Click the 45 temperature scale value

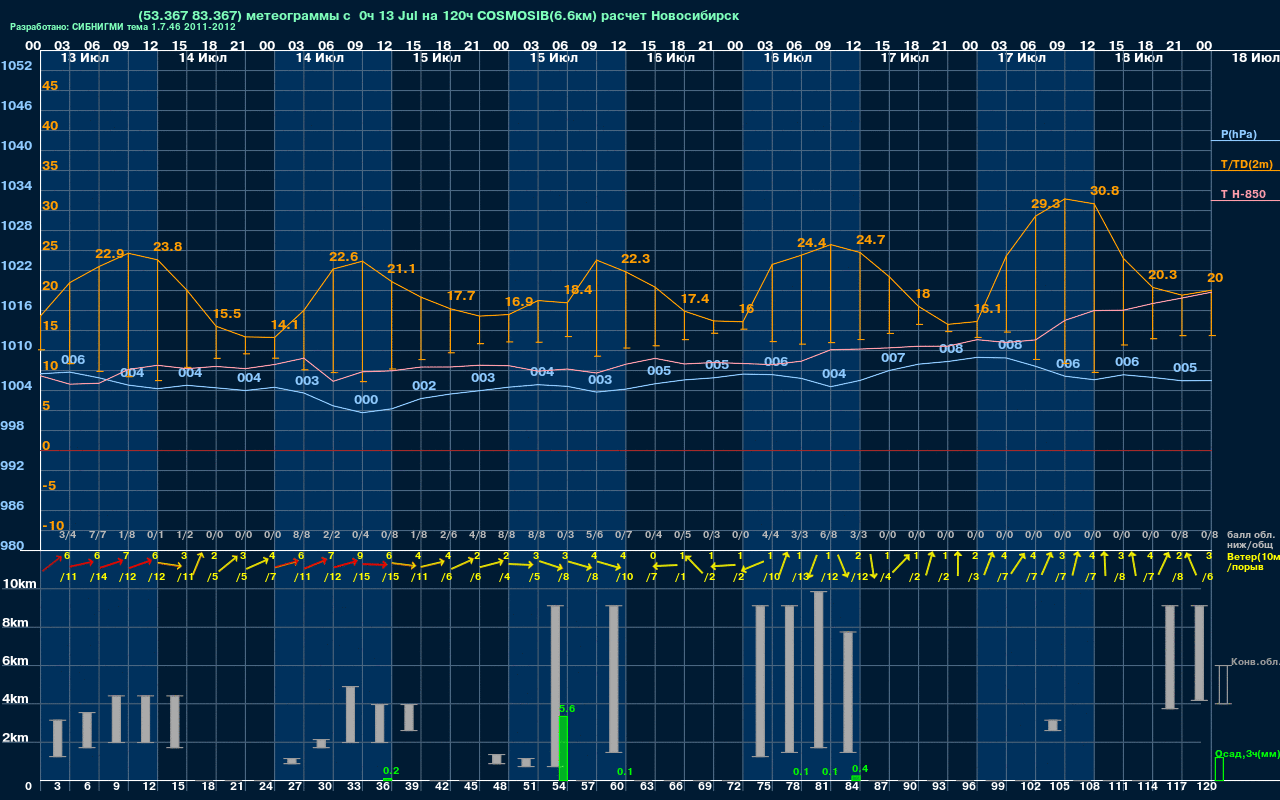pyautogui.click(x=50, y=86)
